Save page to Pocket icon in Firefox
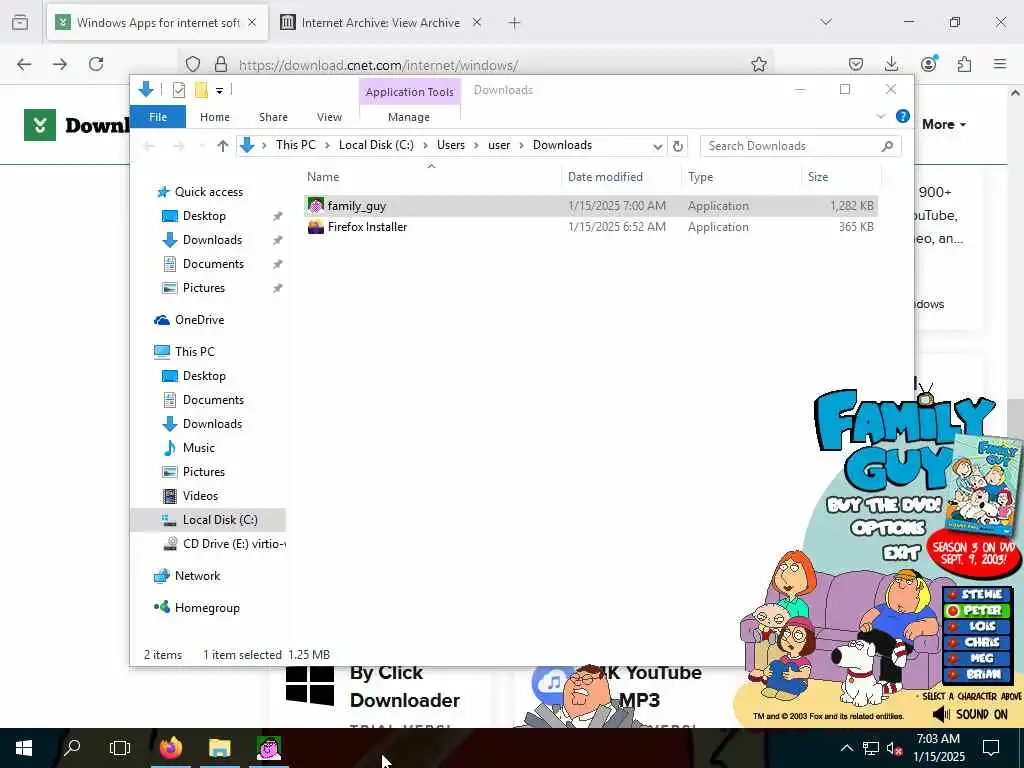Viewport: 1024px width, 768px height. 856,64
